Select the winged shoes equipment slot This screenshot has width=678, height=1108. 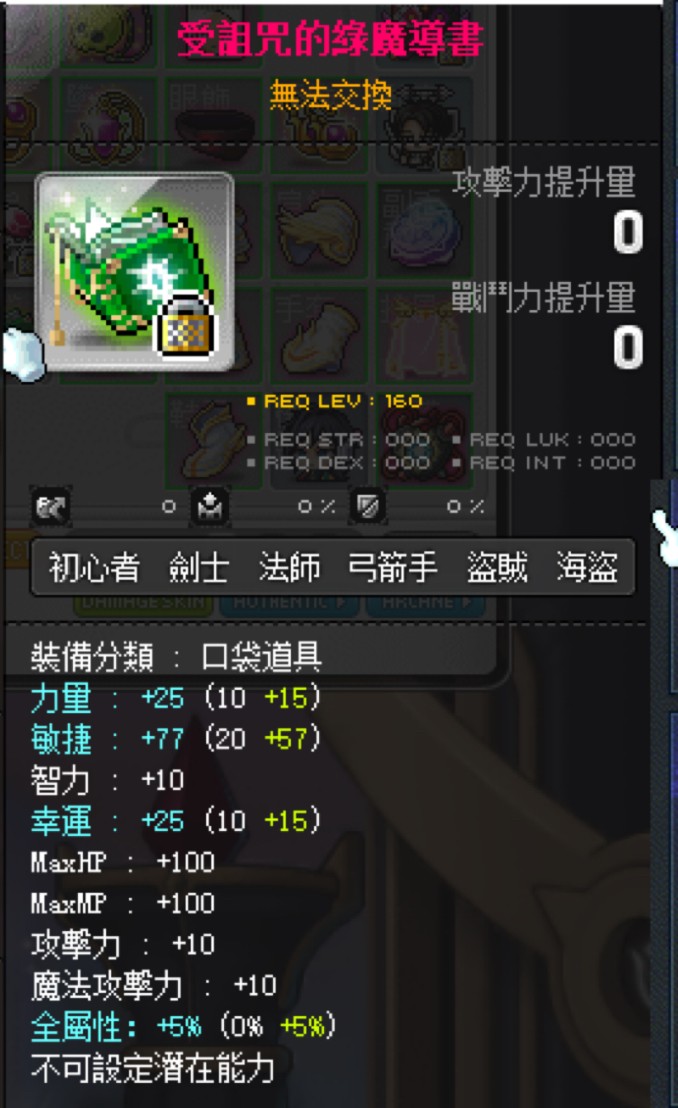pos(212,442)
